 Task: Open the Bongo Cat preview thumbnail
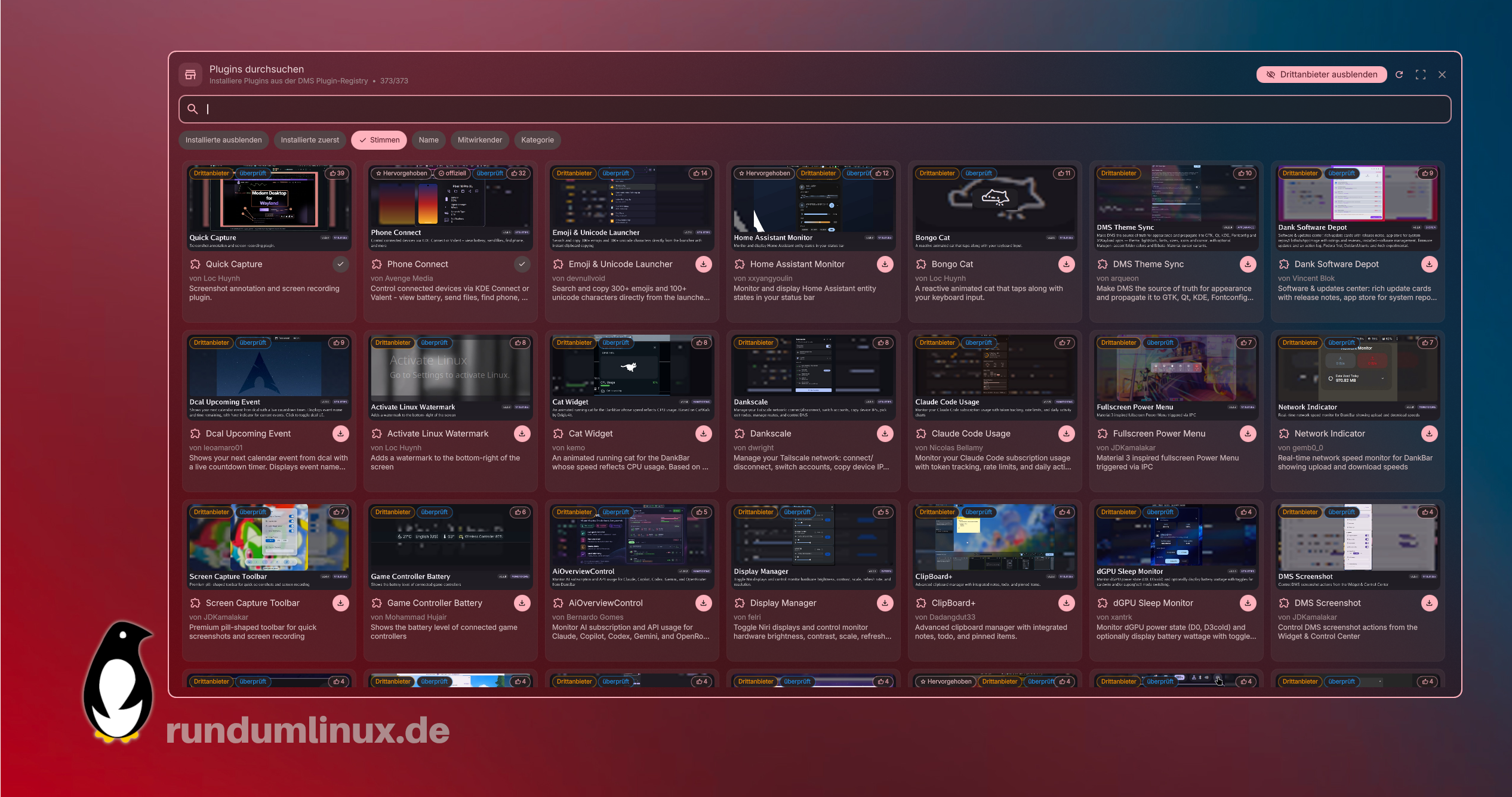994,208
